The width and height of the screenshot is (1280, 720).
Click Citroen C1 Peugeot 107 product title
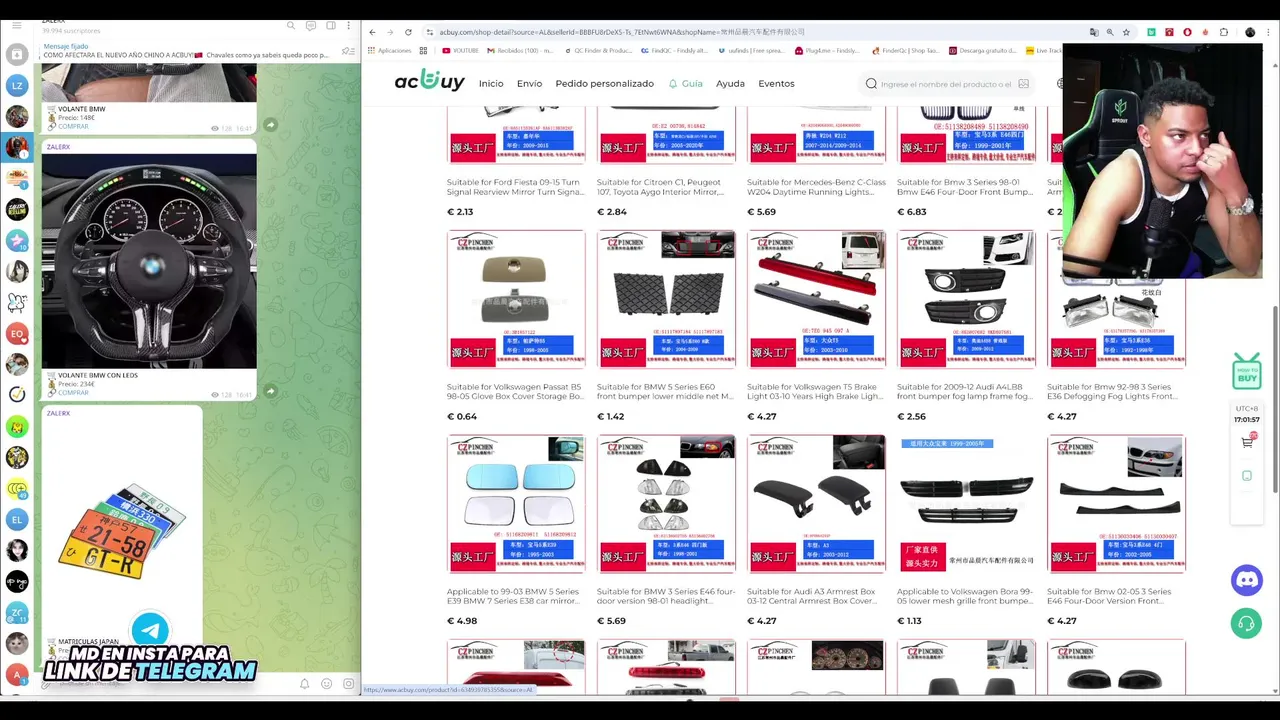click(660, 187)
